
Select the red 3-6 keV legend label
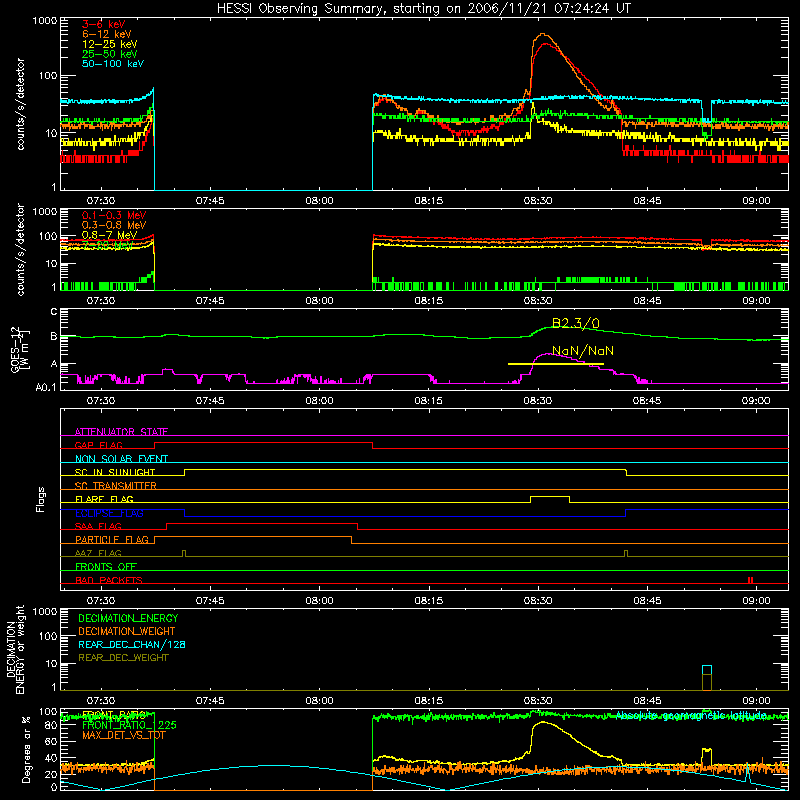click(x=104, y=24)
